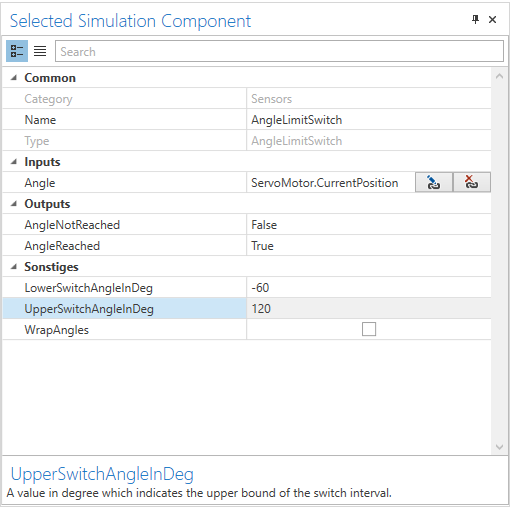Collapse the Inputs section
The height and width of the screenshot is (508, 510).
pyautogui.click(x=14, y=162)
